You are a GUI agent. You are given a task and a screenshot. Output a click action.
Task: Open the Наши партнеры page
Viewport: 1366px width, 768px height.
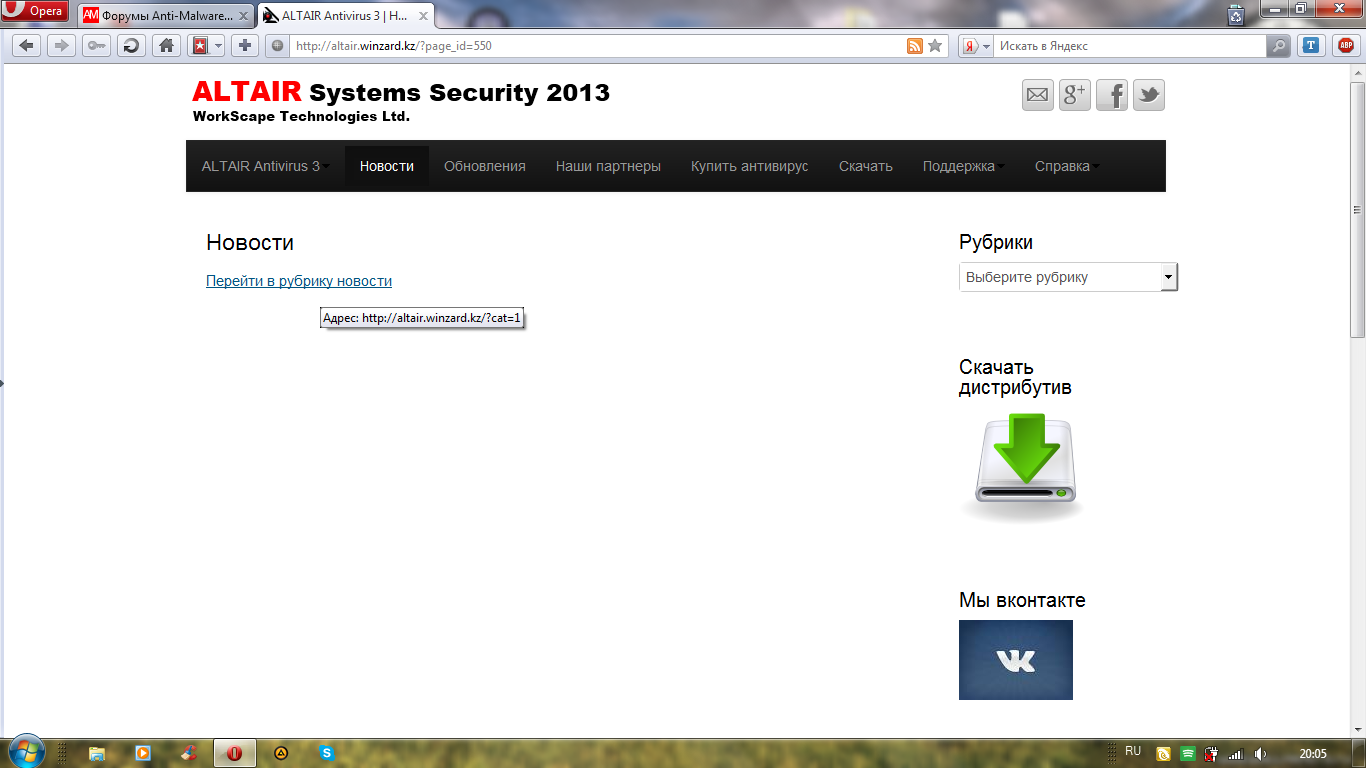coord(608,166)
